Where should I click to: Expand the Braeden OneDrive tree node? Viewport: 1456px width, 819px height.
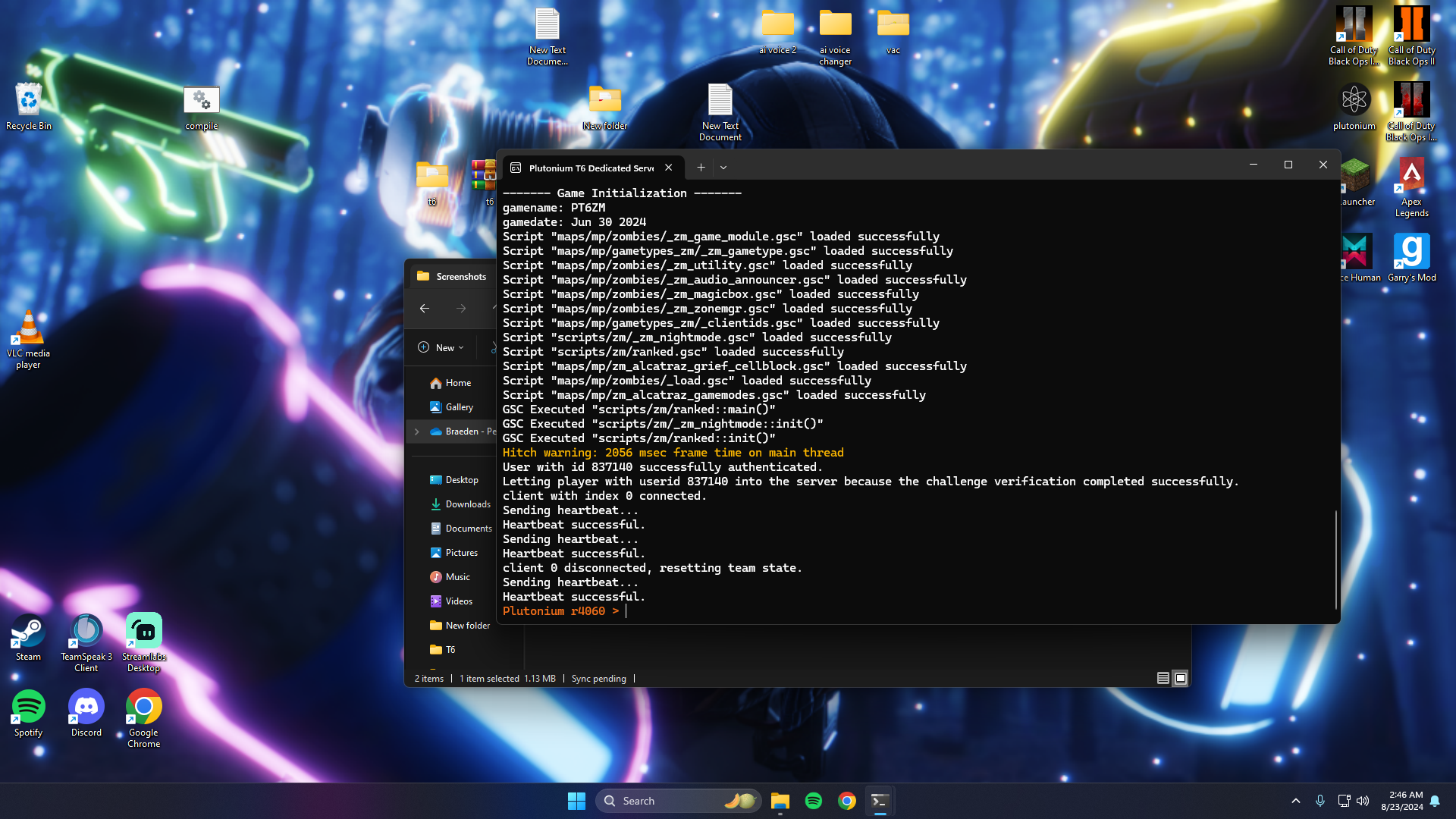tap(416, 431)
